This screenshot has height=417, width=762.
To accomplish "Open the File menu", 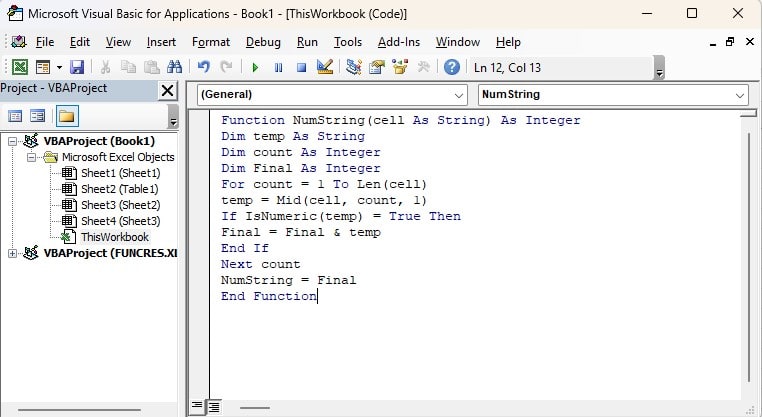I will [x=45, y=42].
